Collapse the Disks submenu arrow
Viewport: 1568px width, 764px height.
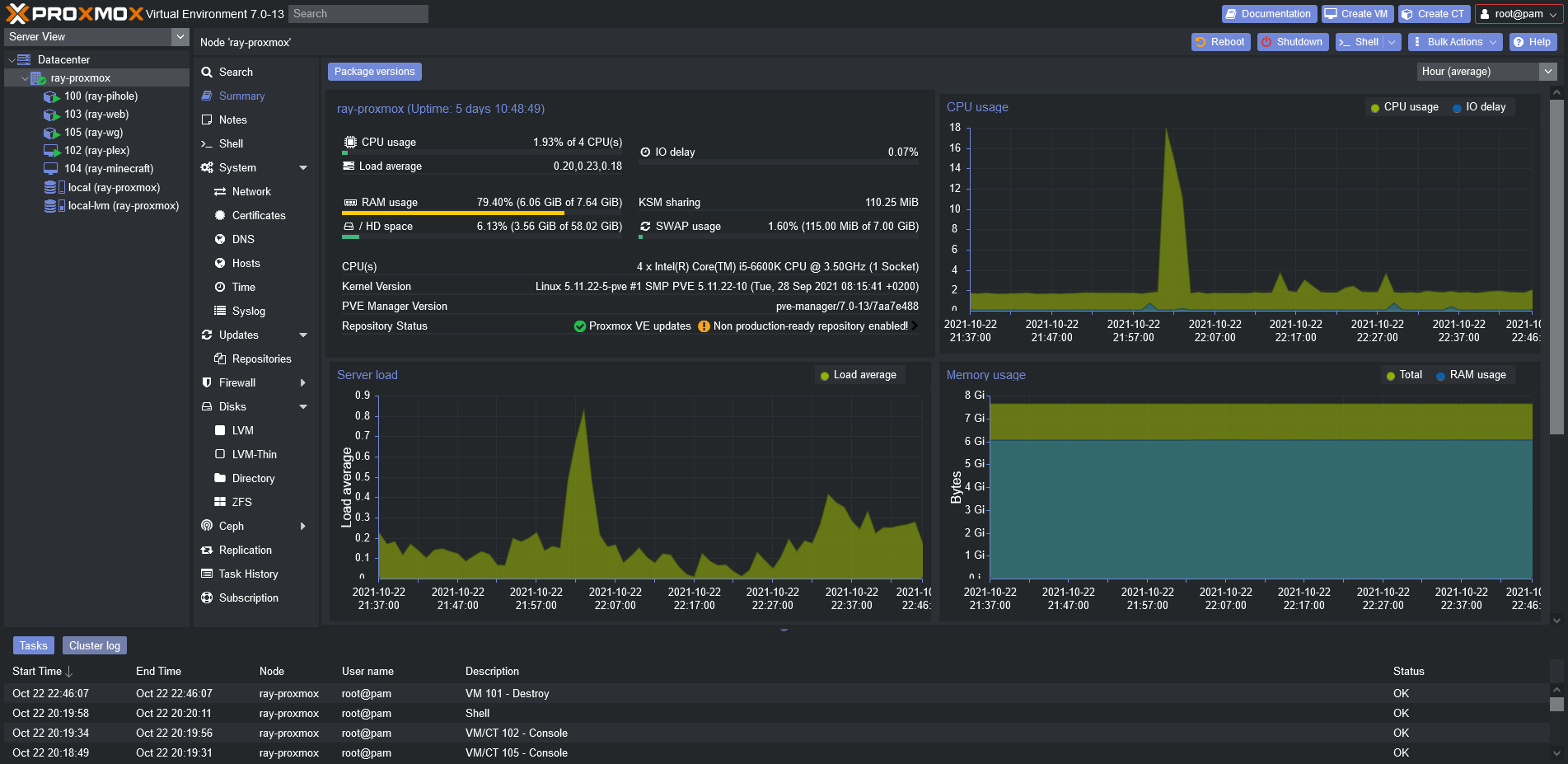pos(303,407)
